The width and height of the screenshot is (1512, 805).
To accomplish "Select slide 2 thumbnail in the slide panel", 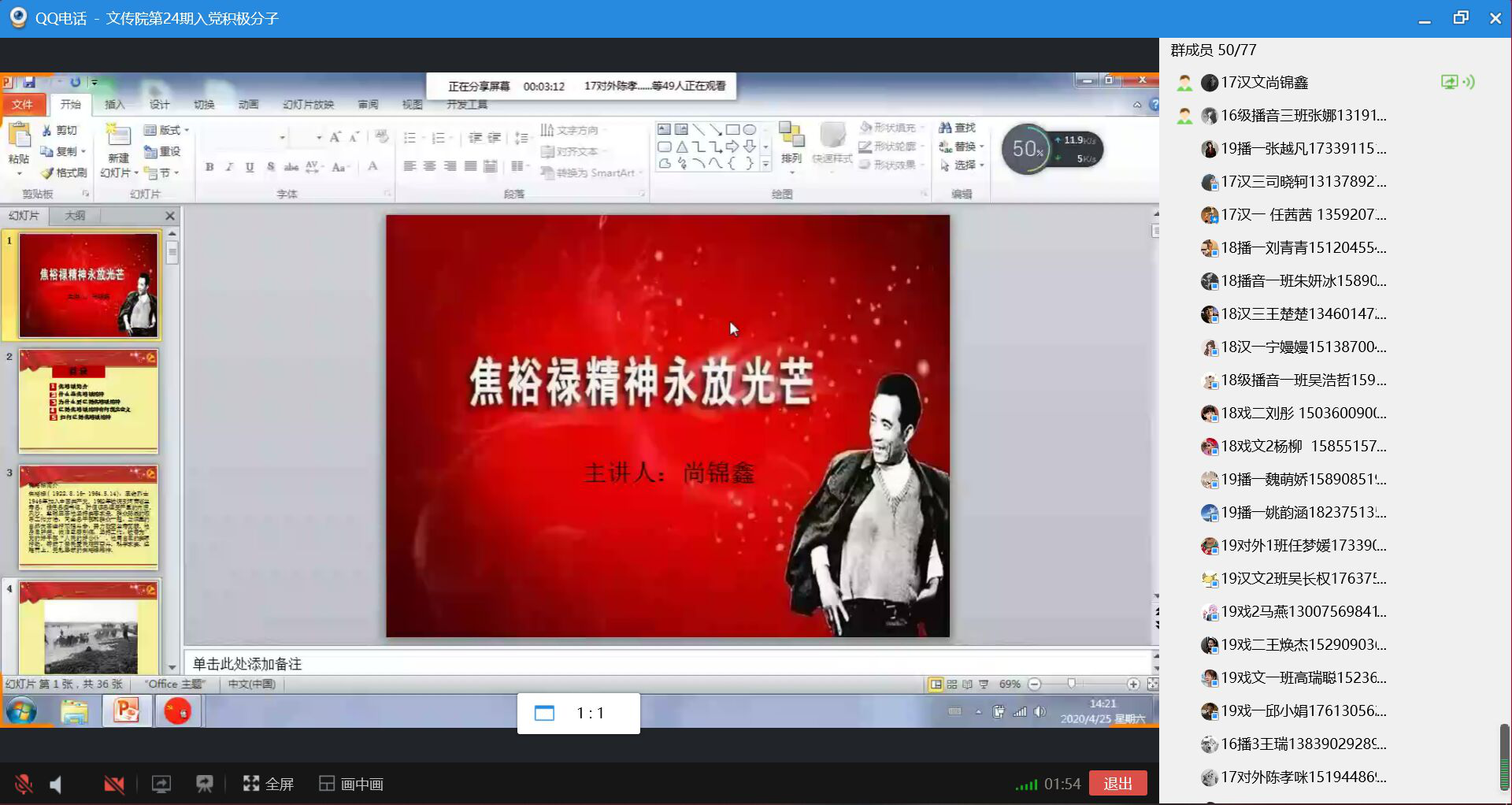I will [x=88, y=401].
